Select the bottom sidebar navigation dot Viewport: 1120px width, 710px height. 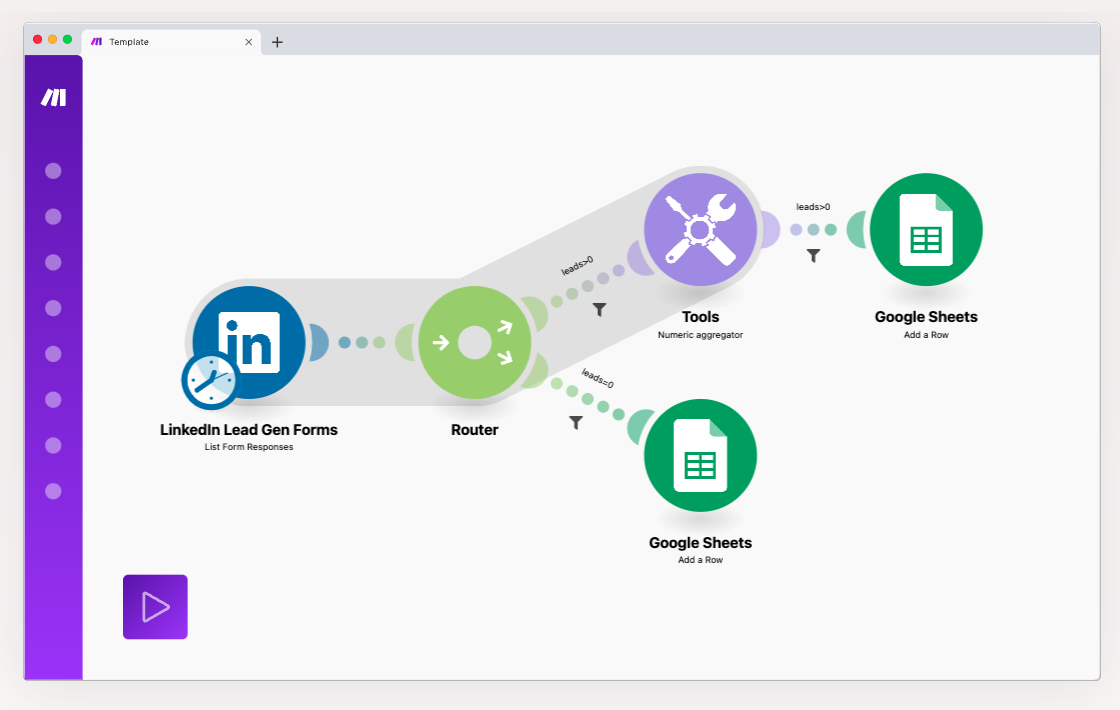[52, 491]
